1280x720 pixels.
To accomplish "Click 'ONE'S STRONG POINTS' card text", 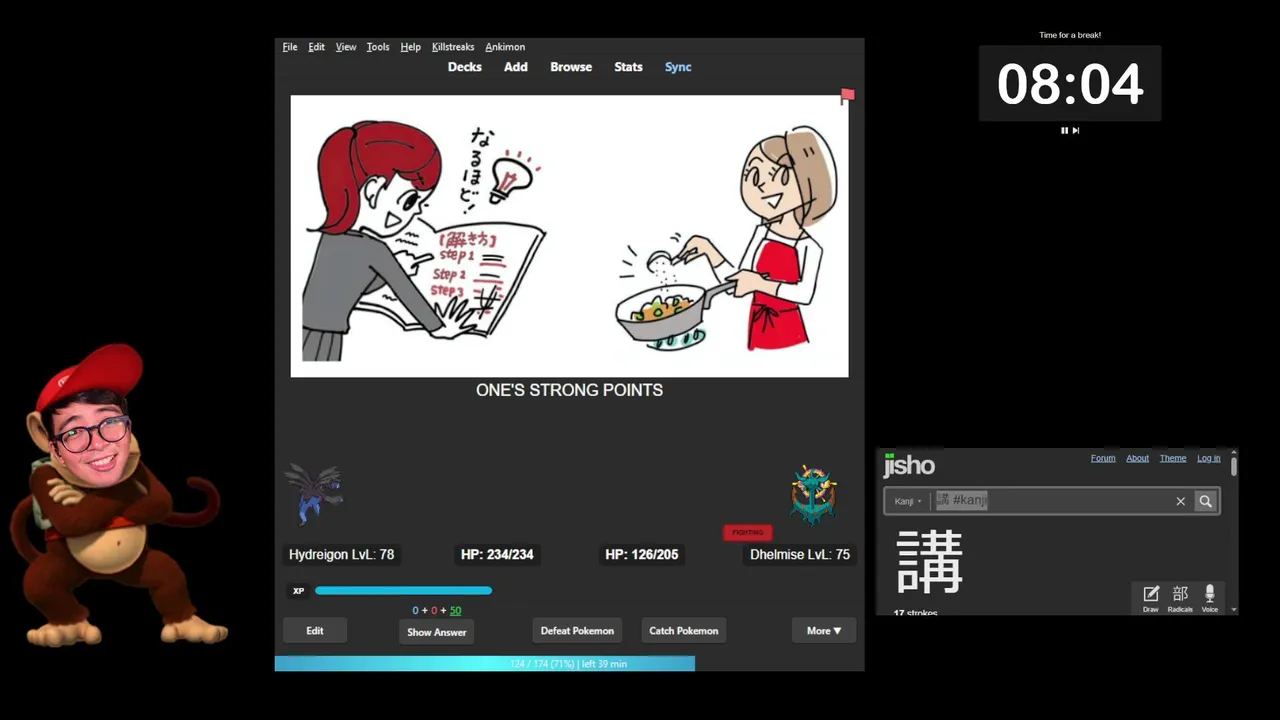I will point(569,390).
